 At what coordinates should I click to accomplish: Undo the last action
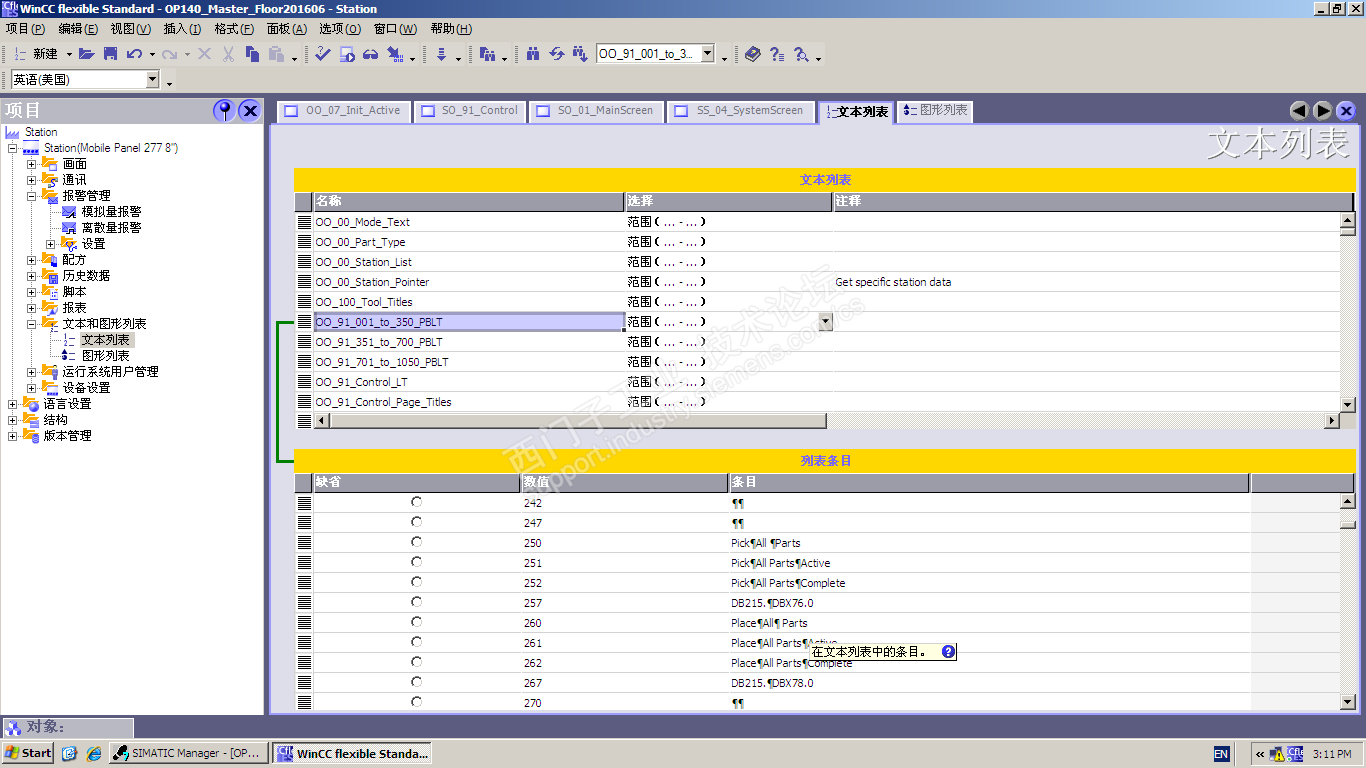tap(134, 54)
